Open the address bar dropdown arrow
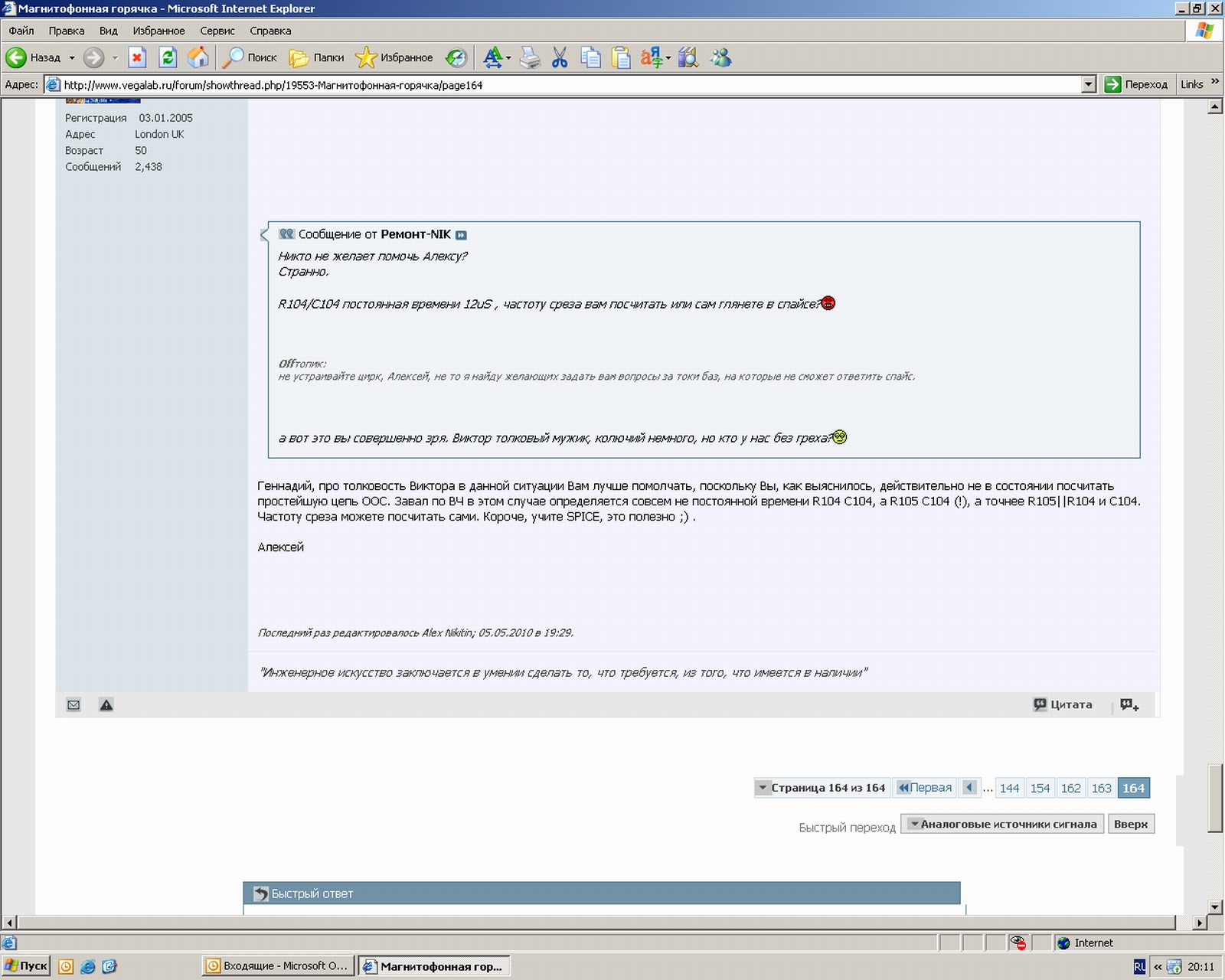Screen dimensions: 1225x980 [x=1089, y=85]
